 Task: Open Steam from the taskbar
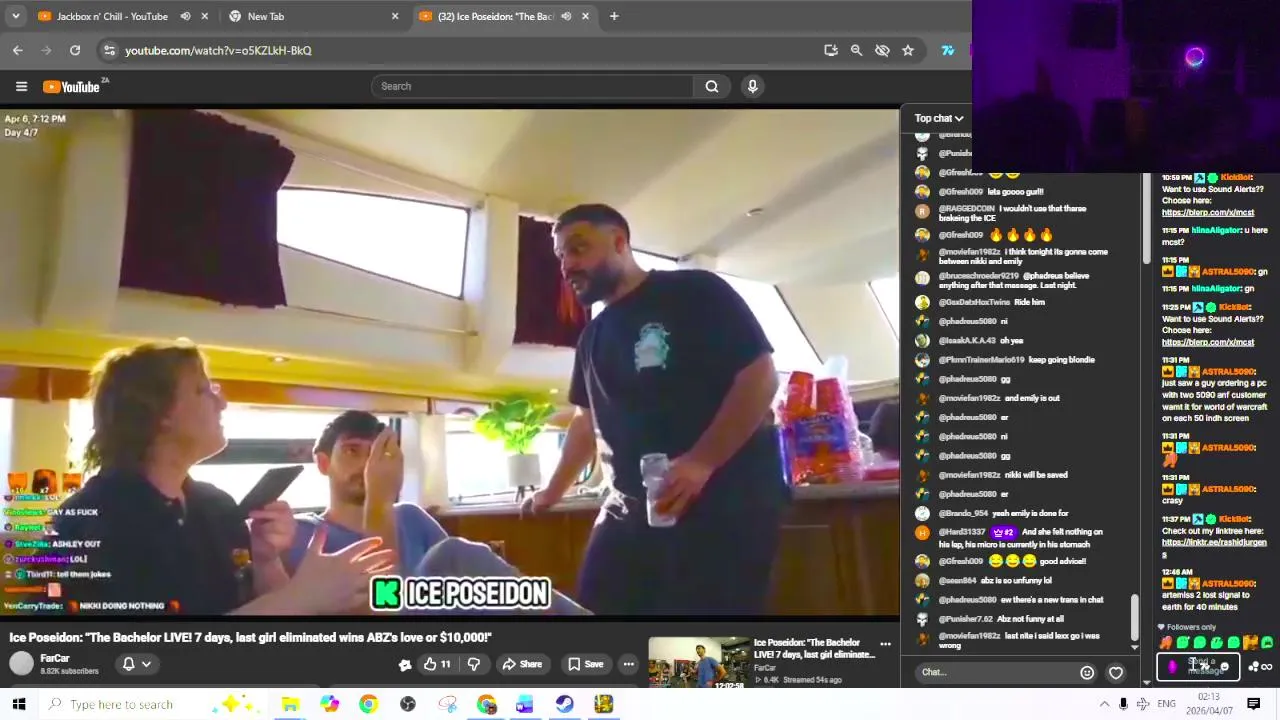[x=564, y=704]
